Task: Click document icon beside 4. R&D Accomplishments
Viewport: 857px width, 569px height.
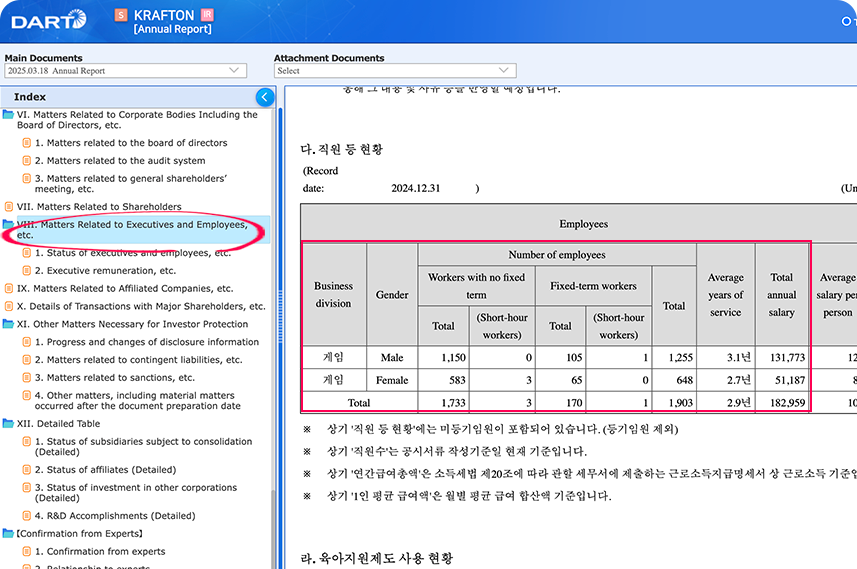Action: tap(26, 515)
